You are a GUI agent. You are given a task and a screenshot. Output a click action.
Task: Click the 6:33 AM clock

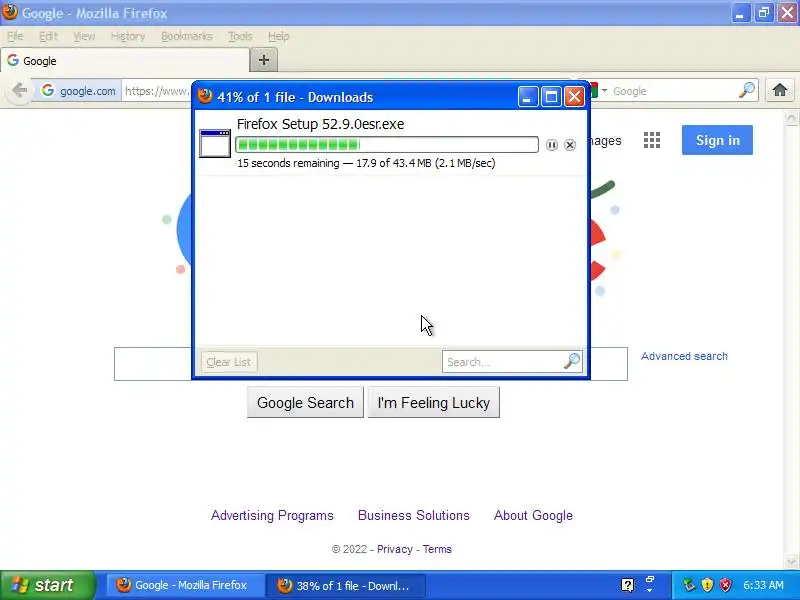[x=763, y=585]
